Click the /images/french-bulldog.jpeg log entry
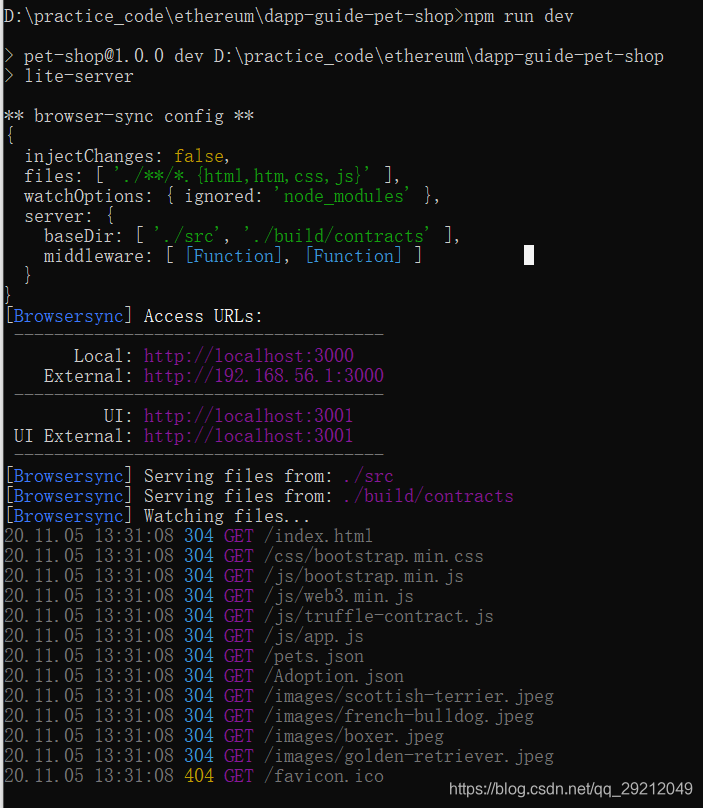This screenshot has height=808, width=703. click(269, 716)
